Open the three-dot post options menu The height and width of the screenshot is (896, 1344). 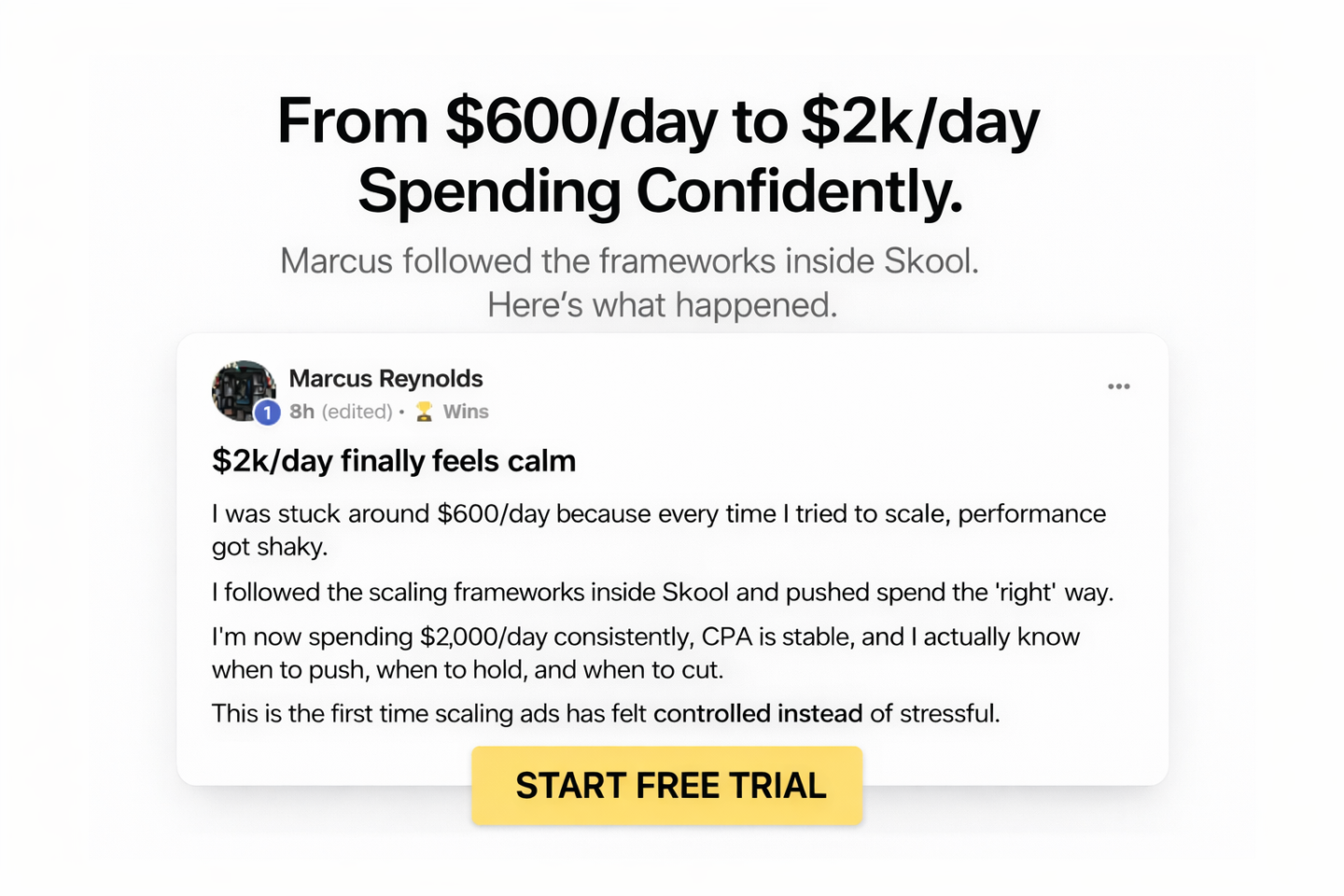pyautogui.click(x=1118, y=386)
